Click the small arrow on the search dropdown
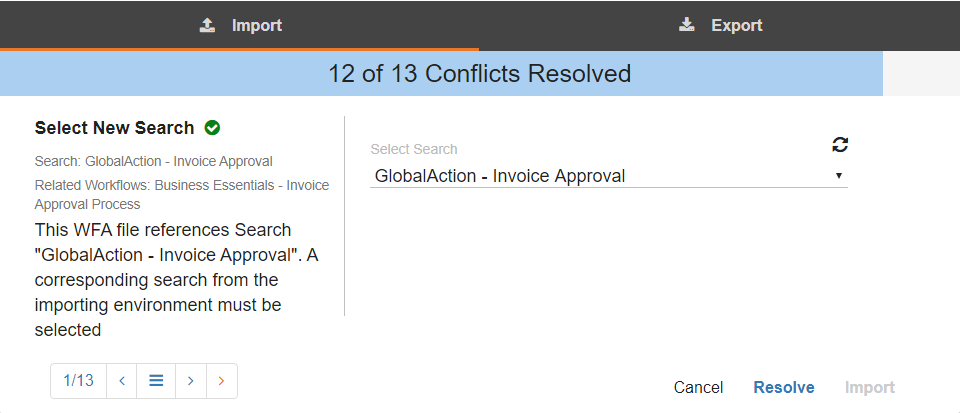961x413 pixels. coord(839,176)
